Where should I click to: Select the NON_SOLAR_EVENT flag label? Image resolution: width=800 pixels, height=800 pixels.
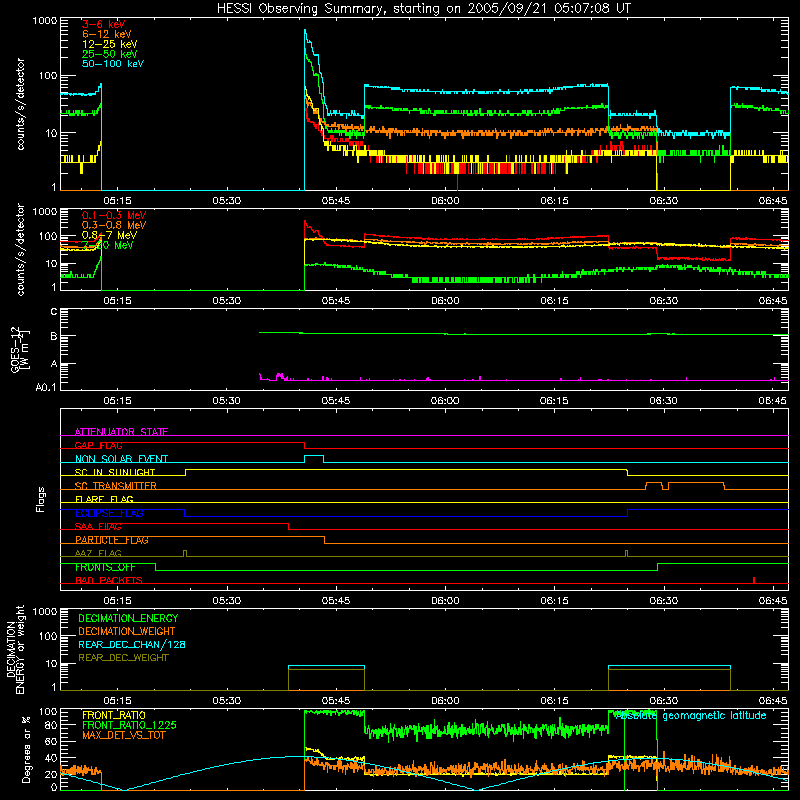121,459
